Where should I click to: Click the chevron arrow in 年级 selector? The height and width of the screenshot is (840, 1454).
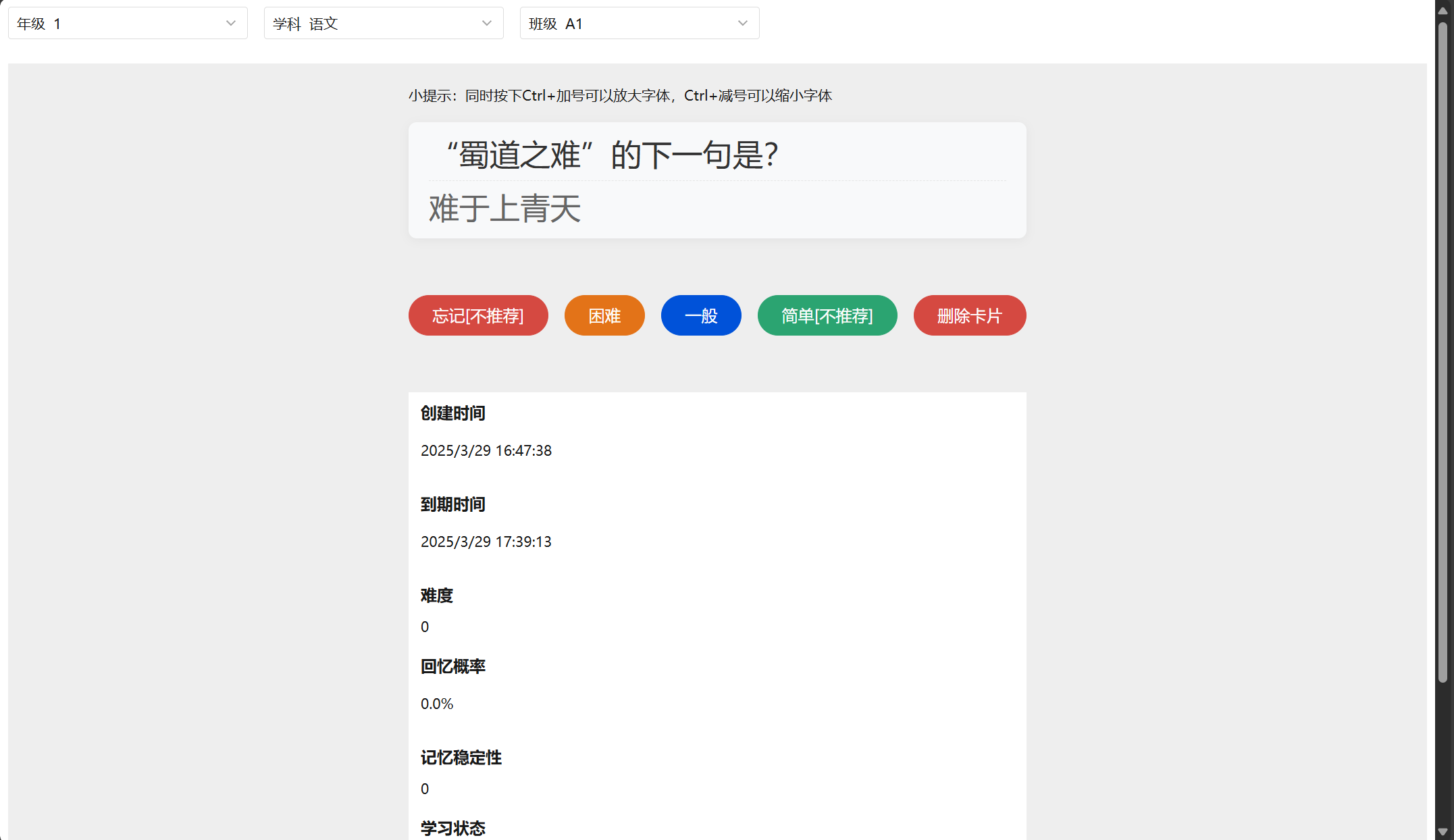click(x=231, y=24)
